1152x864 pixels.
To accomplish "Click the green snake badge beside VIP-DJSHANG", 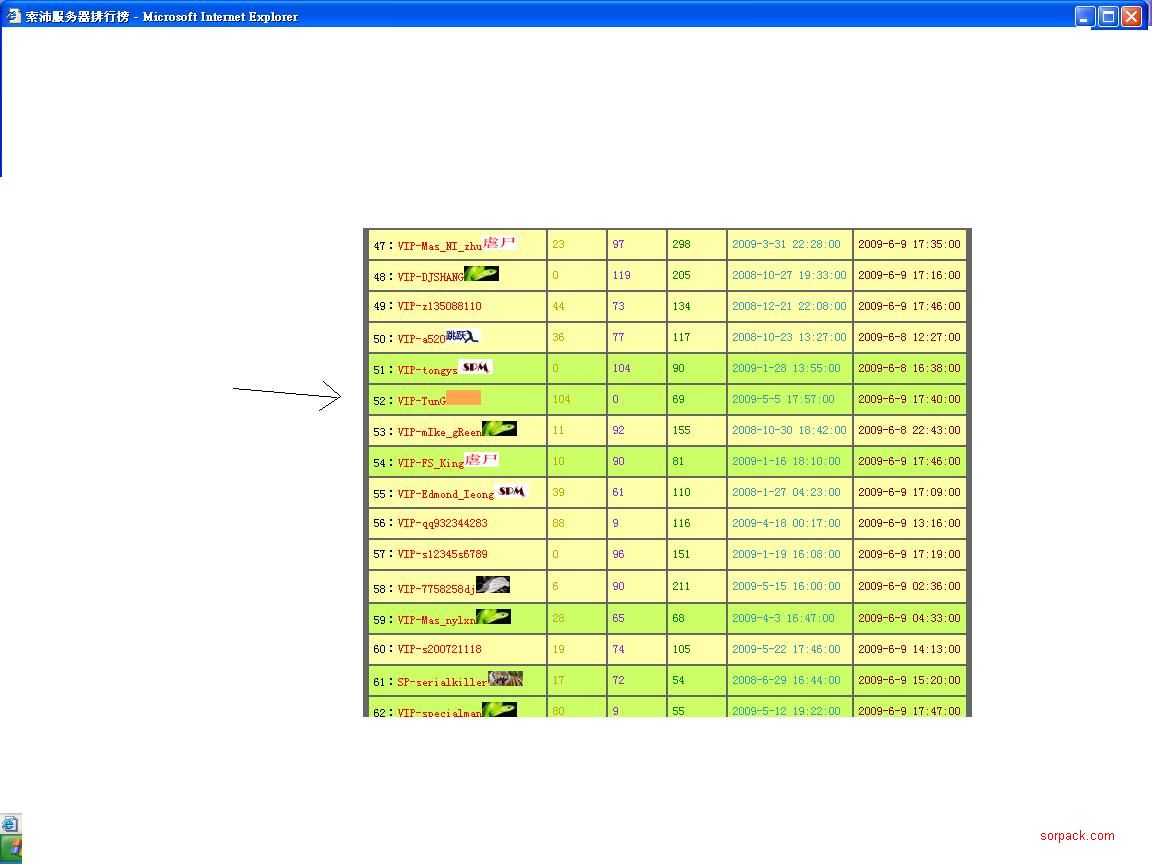I will point(481,274).
